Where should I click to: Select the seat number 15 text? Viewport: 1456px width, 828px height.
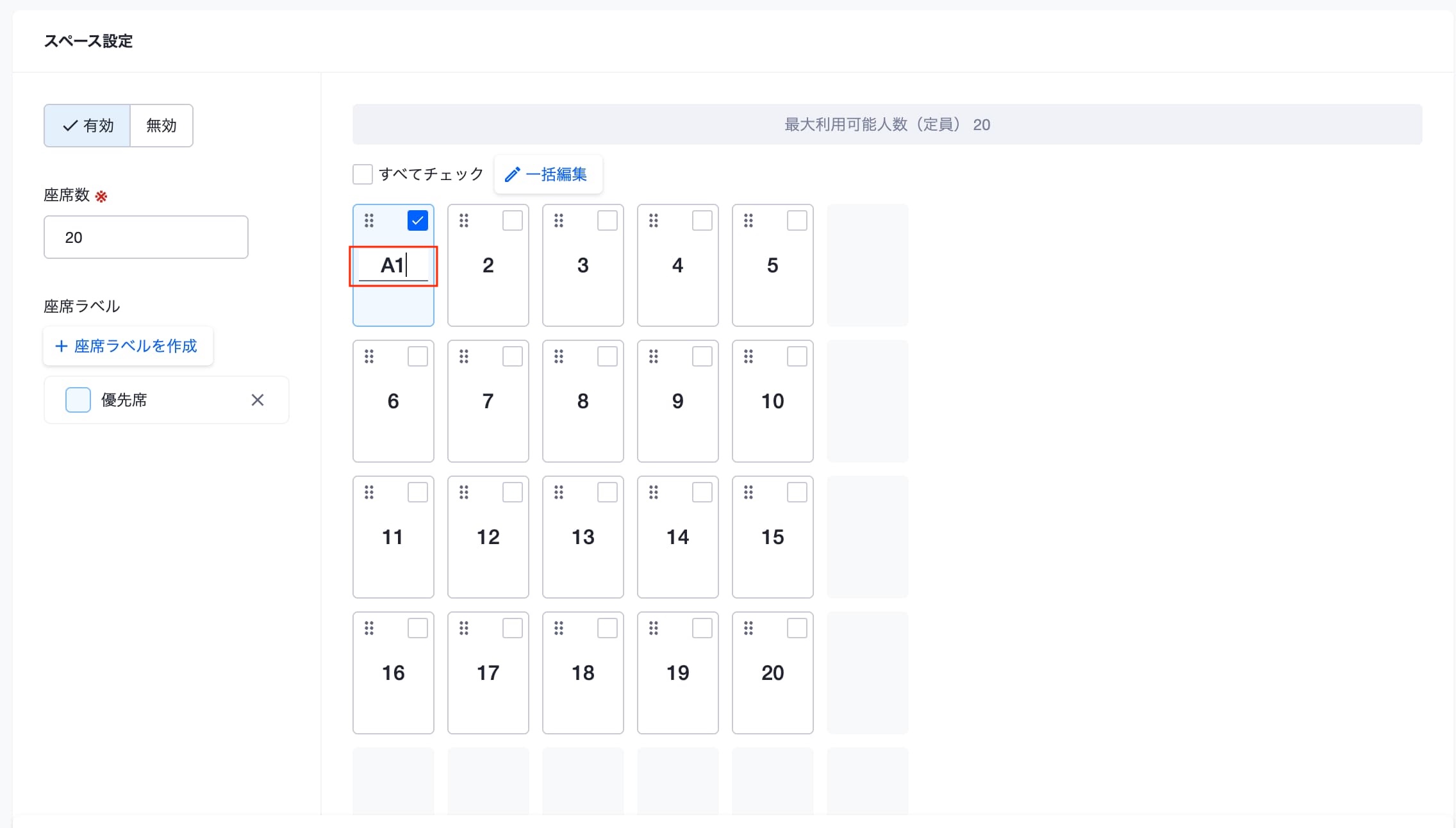(773, 537)
